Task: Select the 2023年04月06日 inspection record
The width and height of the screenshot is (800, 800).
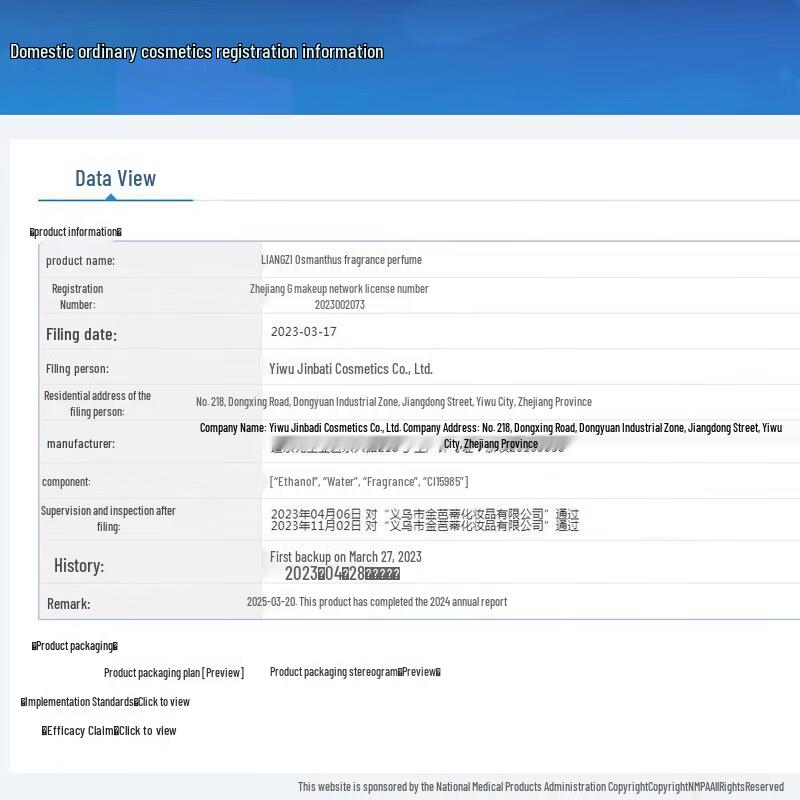Action: point(424,512)
